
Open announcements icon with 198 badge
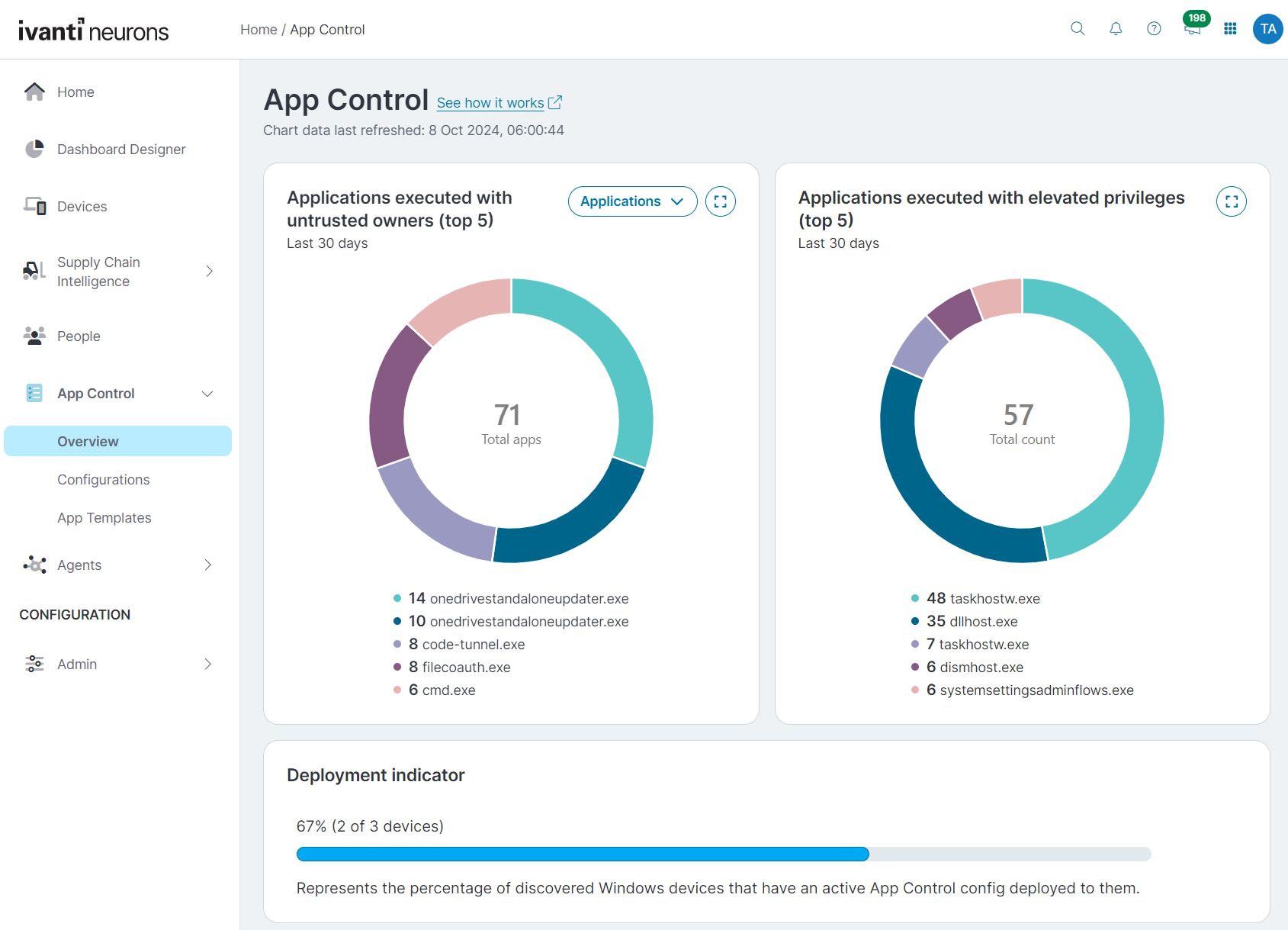pyautogui.click(x=1193, y=28)
